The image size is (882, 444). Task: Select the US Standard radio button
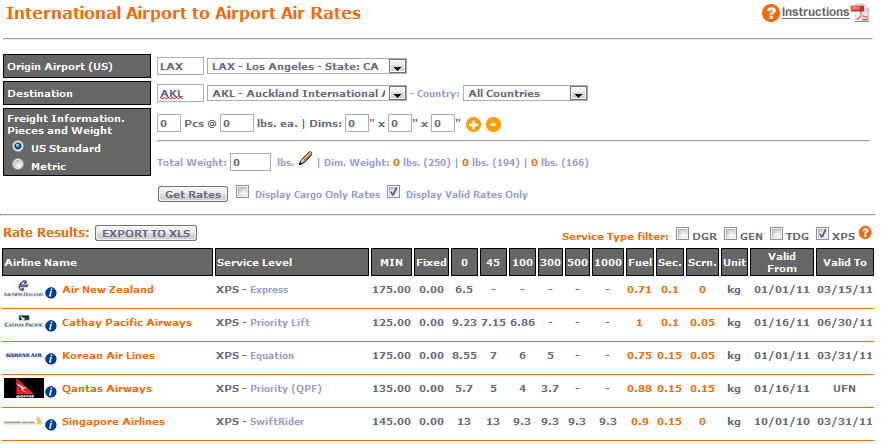click(19, 146)
